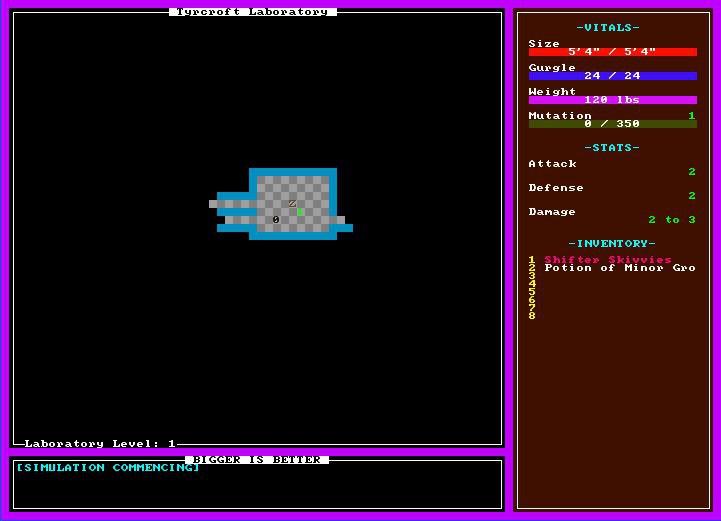Click the BIGGER IS BETTER title
Screen dimensions: 721x521
click(257, 459)
